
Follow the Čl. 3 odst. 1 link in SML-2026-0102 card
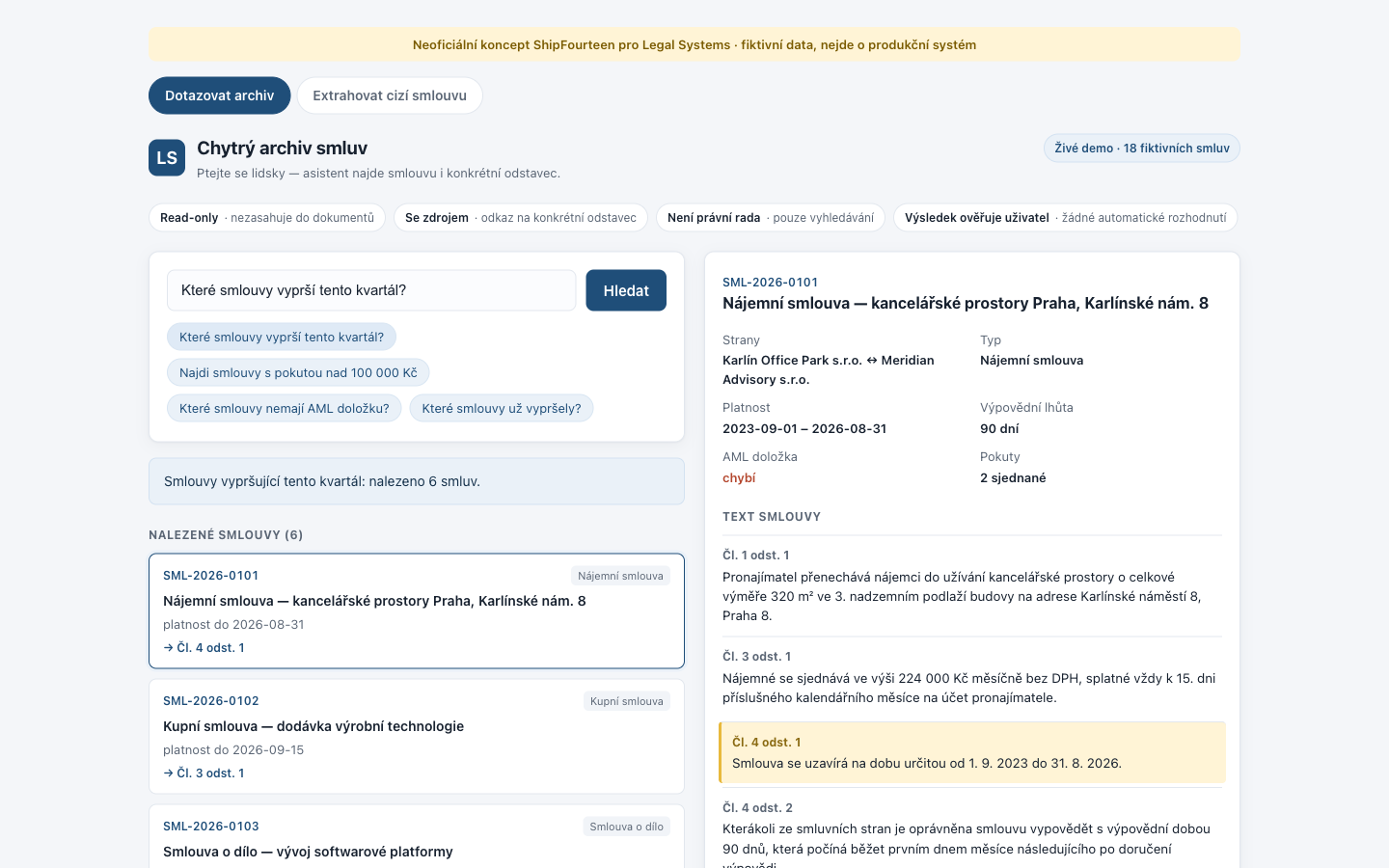pyautogui.click(x=204, y=773)
